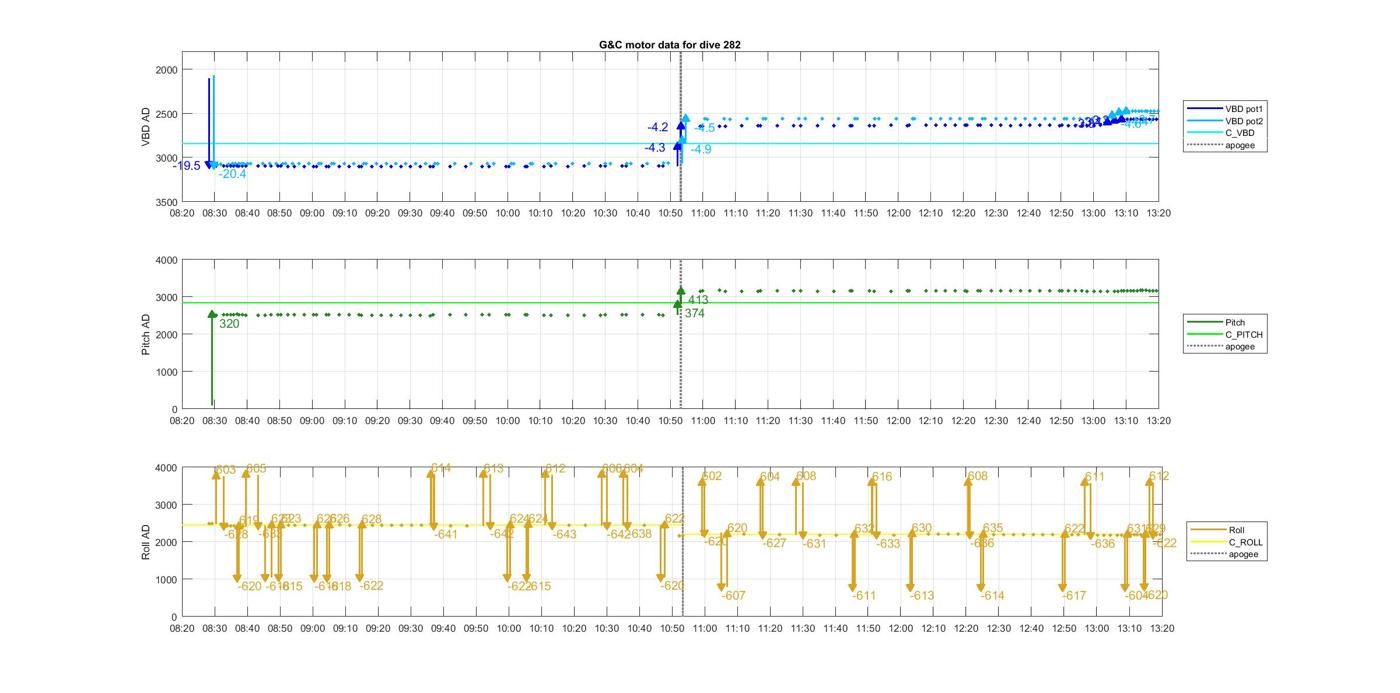Click the '10:00' tick under the Roll plot

508,629
